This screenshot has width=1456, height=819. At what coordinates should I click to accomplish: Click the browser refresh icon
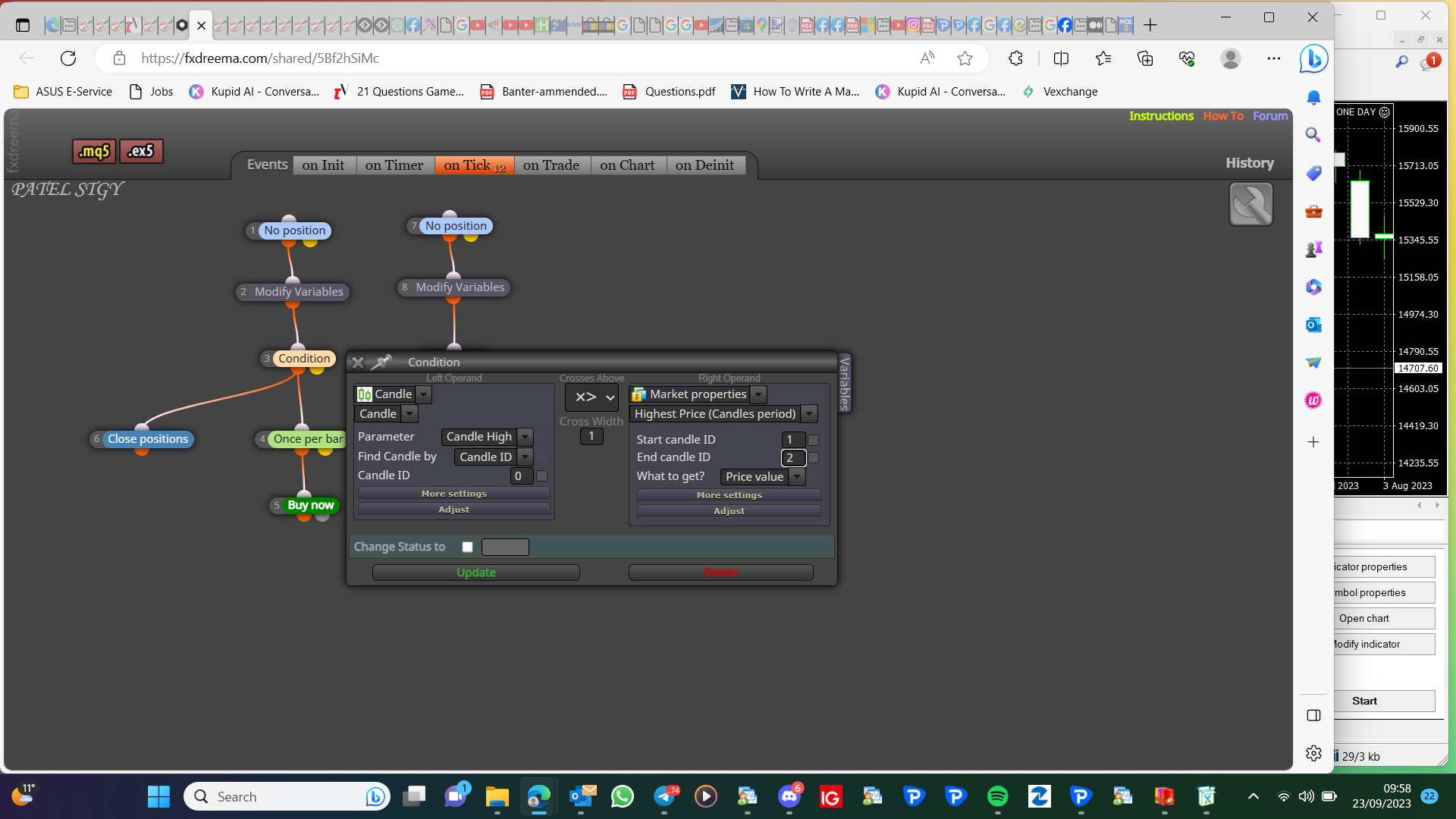coord(68,58)
